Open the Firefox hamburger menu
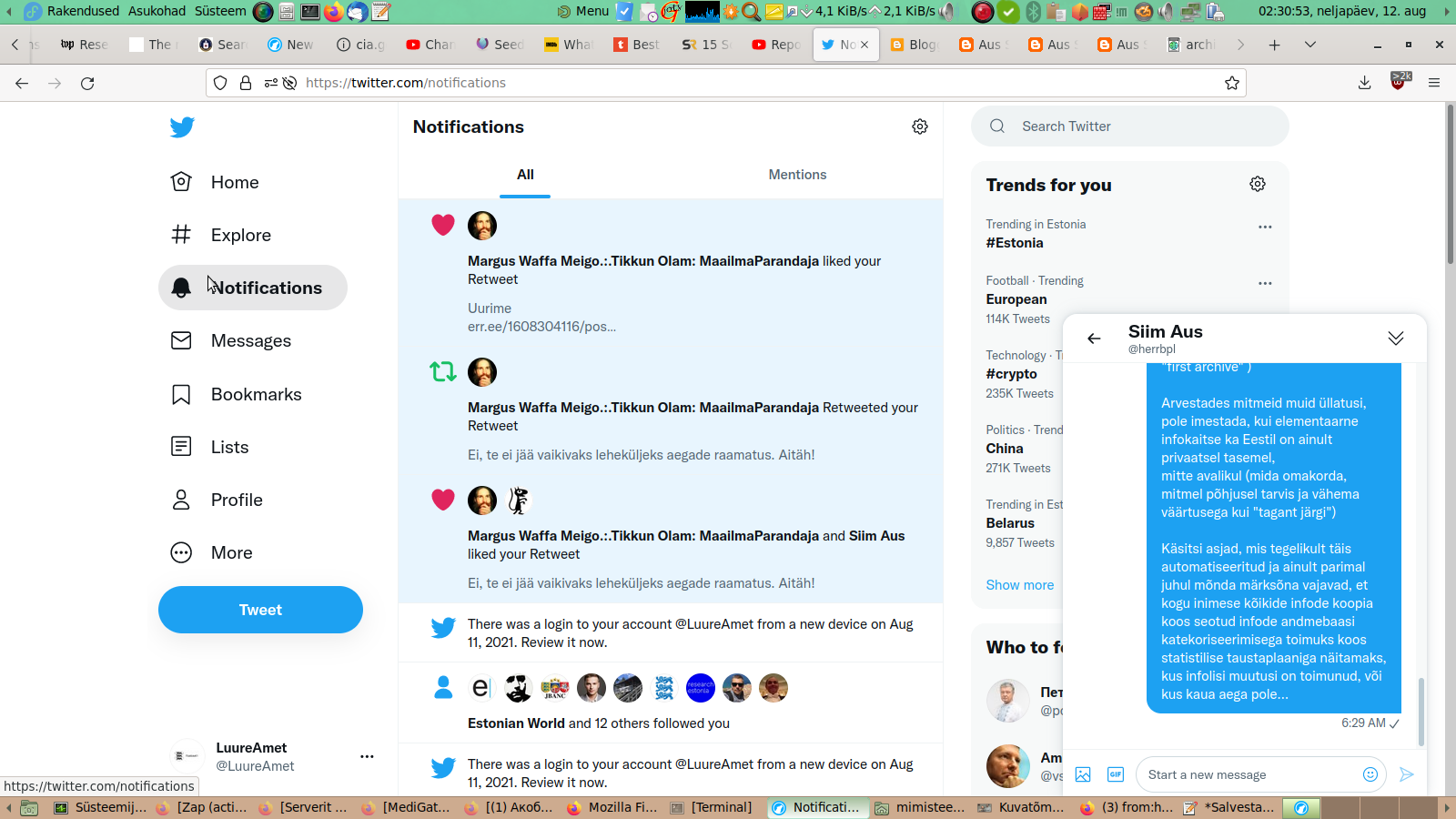Image resolution: width=1456 pixels, height=819 pixels. (1434, 83)
